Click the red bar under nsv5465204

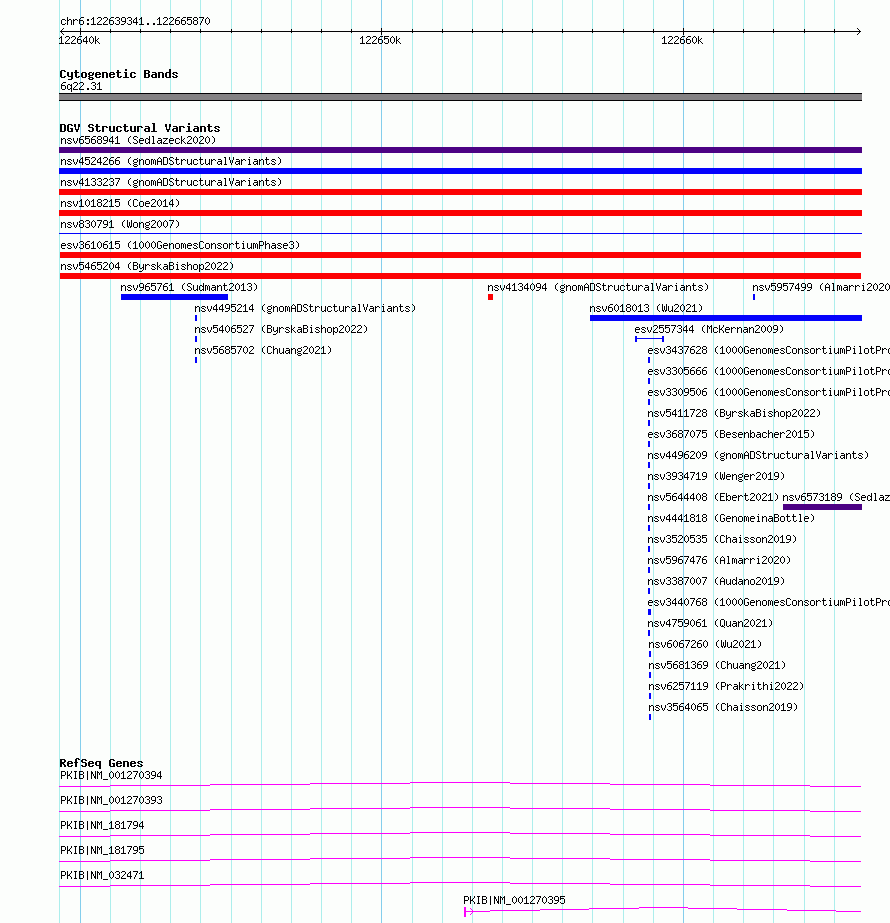pyautogui.click(x=460, y=276)
